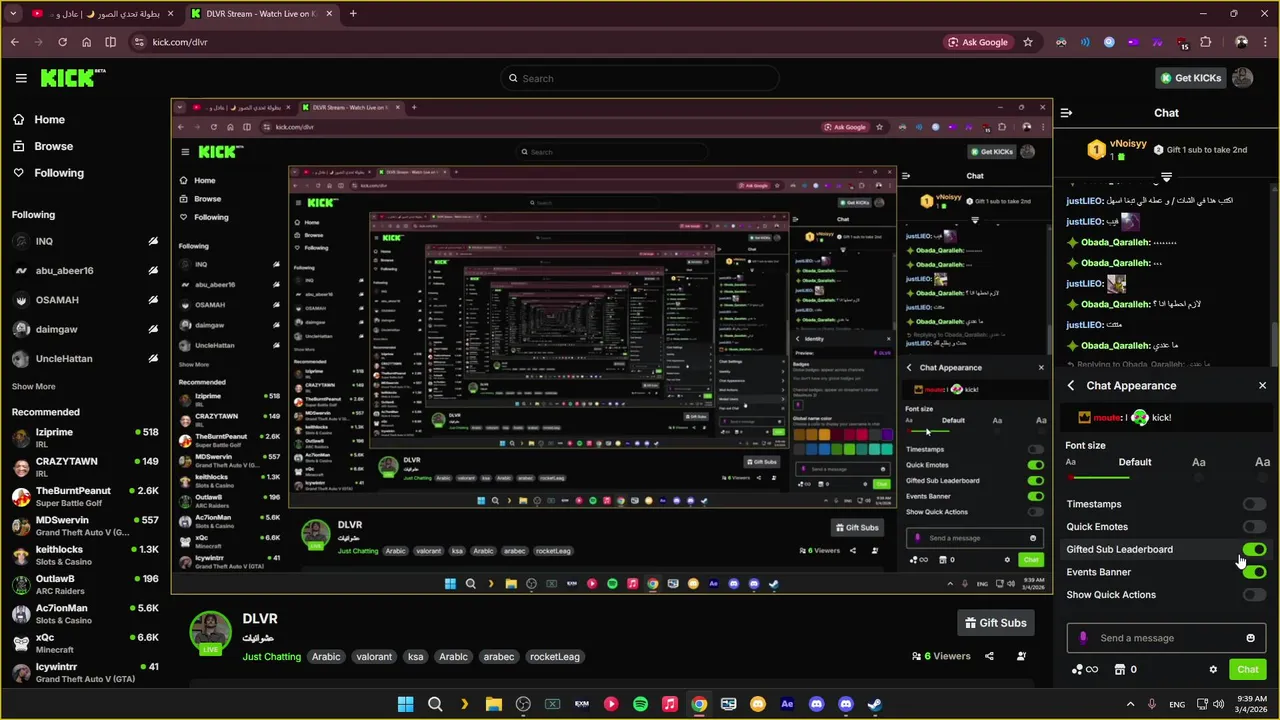The image size is (1280, 720).
Task: Open the Windows Start menu
Action: [405, 704]
